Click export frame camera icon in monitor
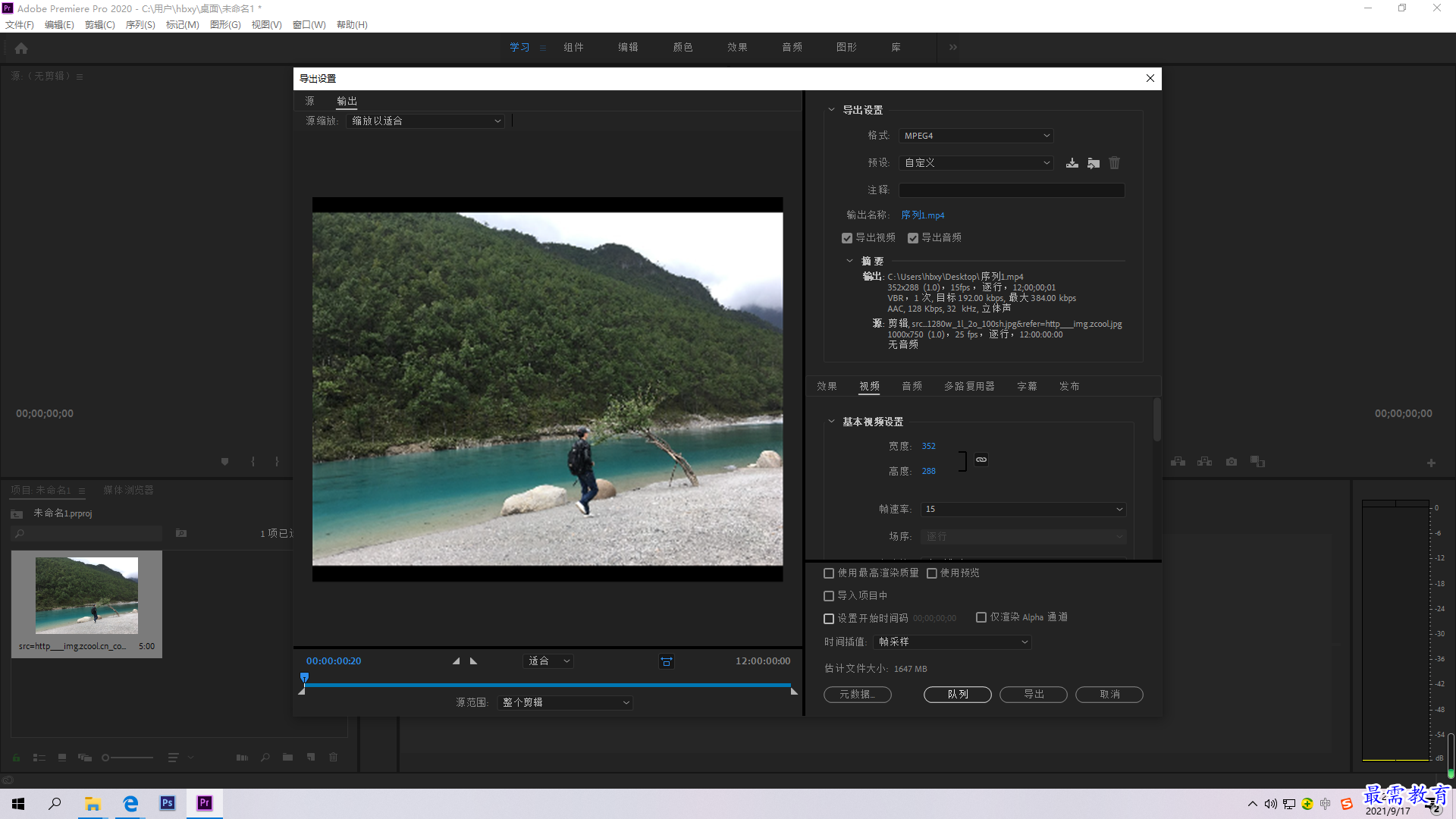1456x819 pixels. point(1232,462)
